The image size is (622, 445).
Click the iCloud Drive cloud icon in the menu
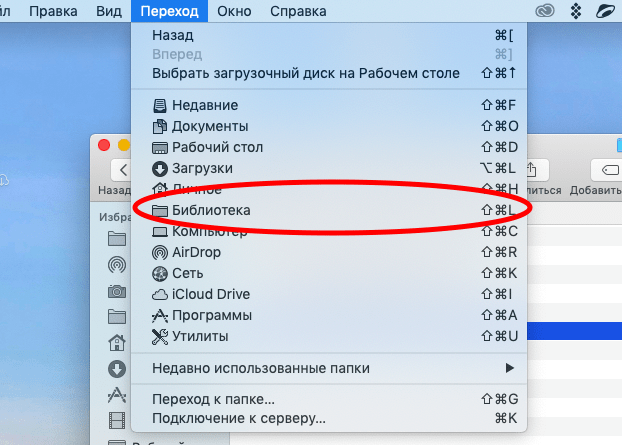click(x=160, y=295)
